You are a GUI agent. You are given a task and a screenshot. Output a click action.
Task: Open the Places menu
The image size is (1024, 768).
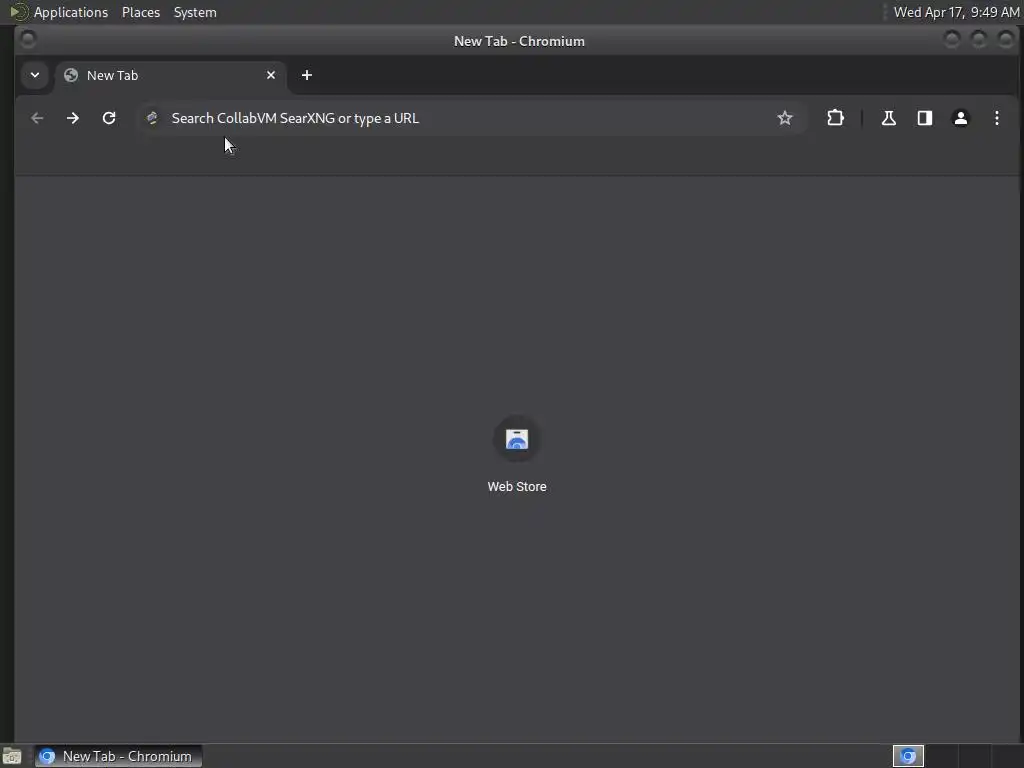click(140, 12)
